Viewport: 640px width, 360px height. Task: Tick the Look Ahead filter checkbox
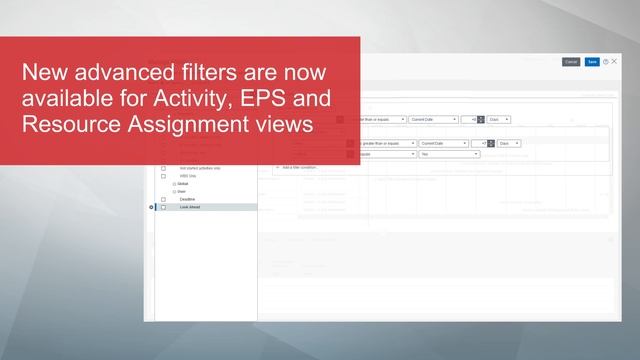[x=163, y=207]
